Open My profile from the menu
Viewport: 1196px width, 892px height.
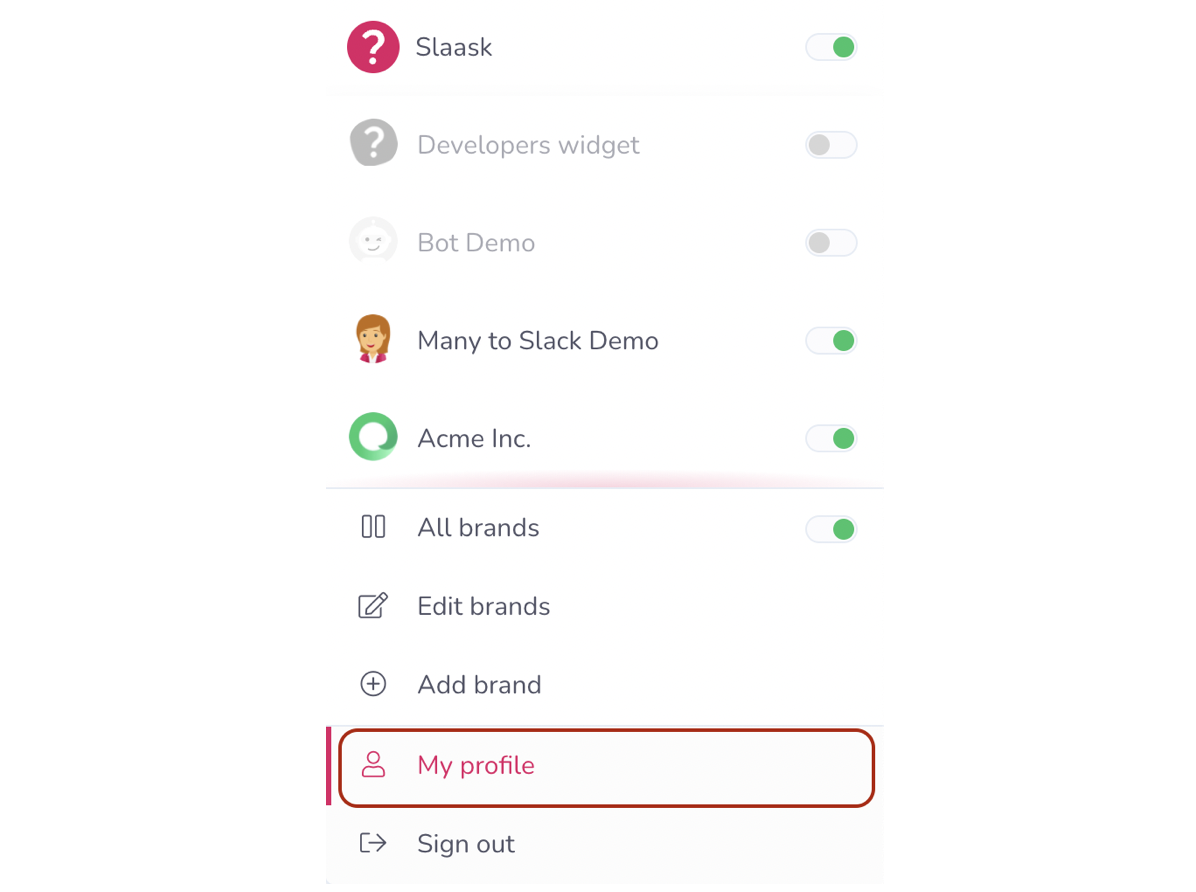coord(477,766)
